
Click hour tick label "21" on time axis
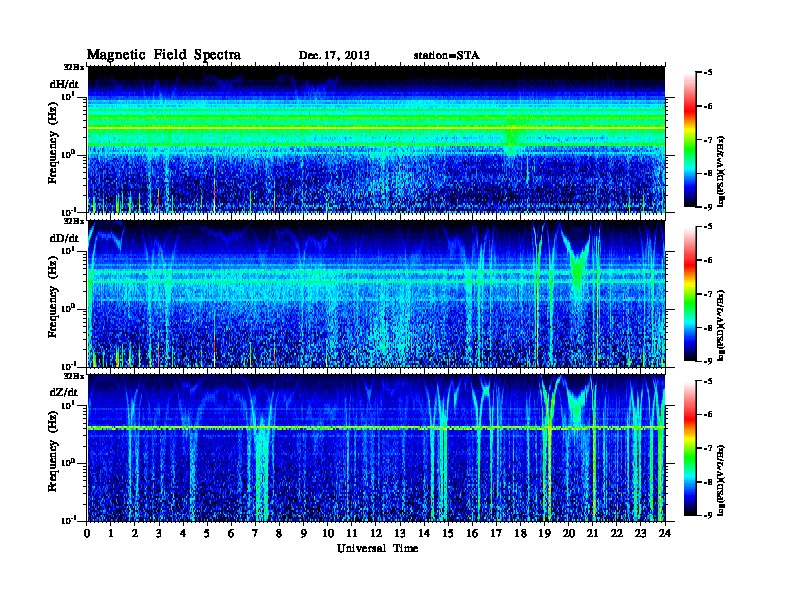(593, 534)
